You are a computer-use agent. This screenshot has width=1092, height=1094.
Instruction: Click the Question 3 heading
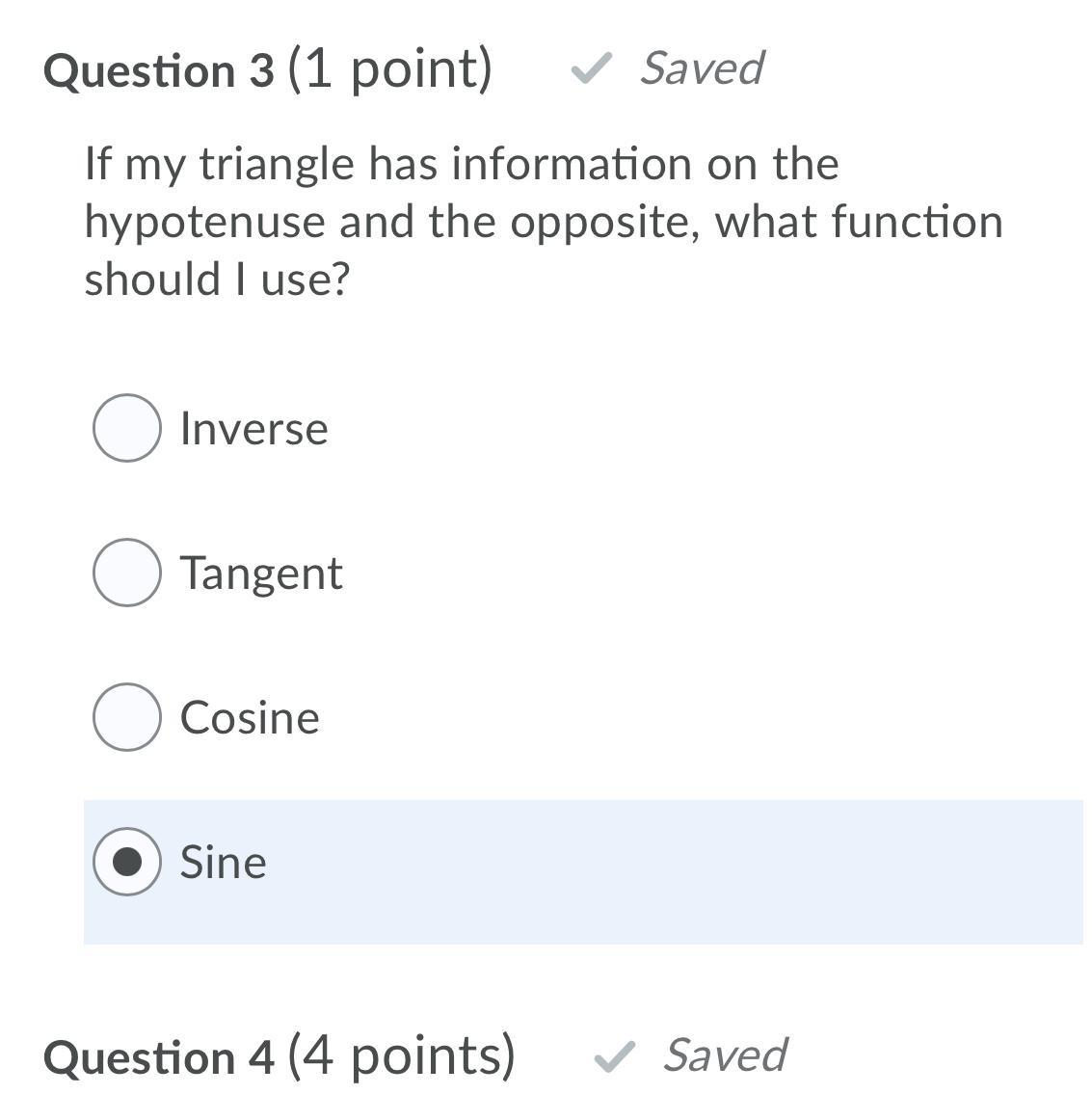click(159, 70)
